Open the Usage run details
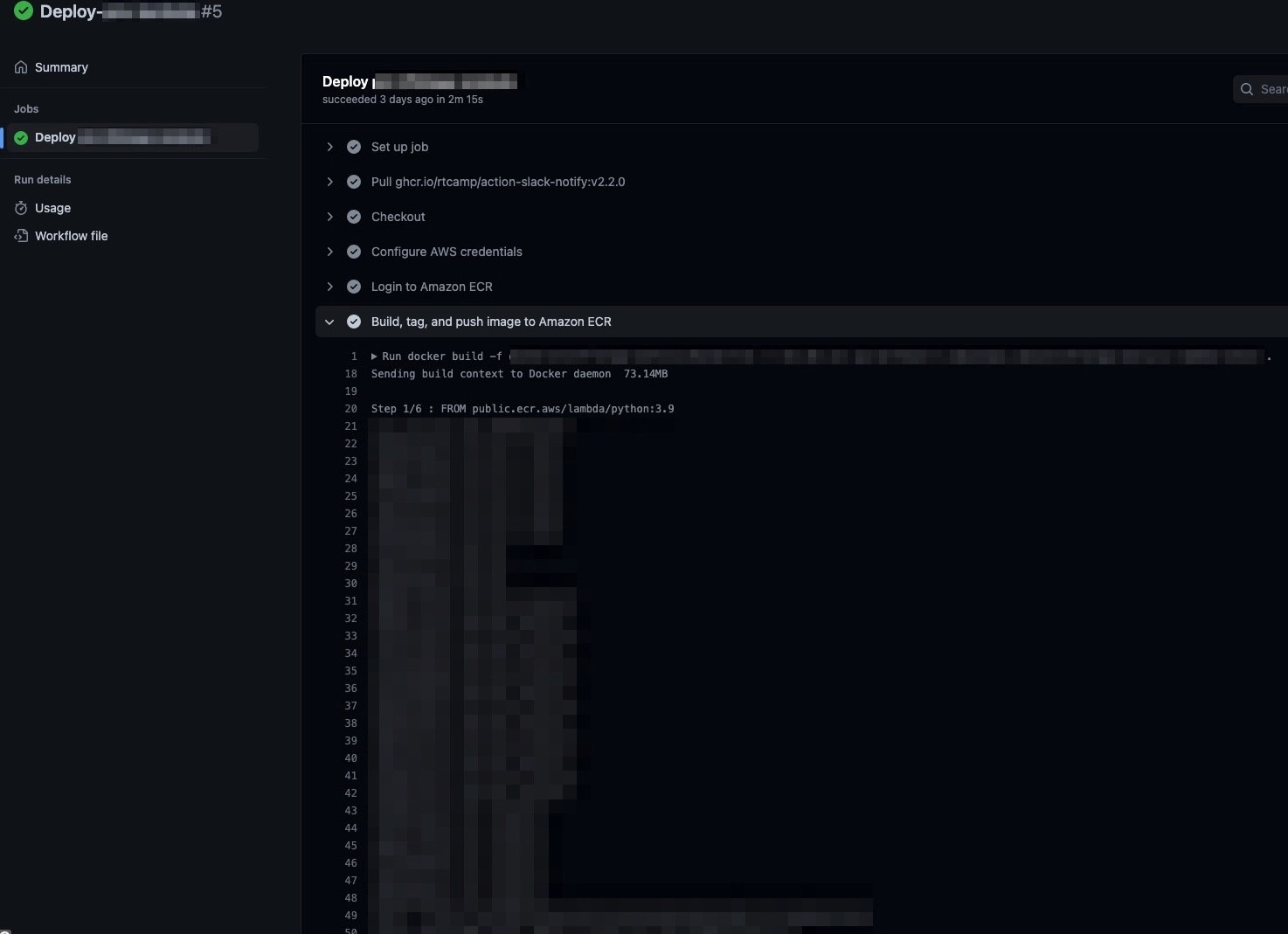The image size is (1288, 934). click(x=52, y=208)
